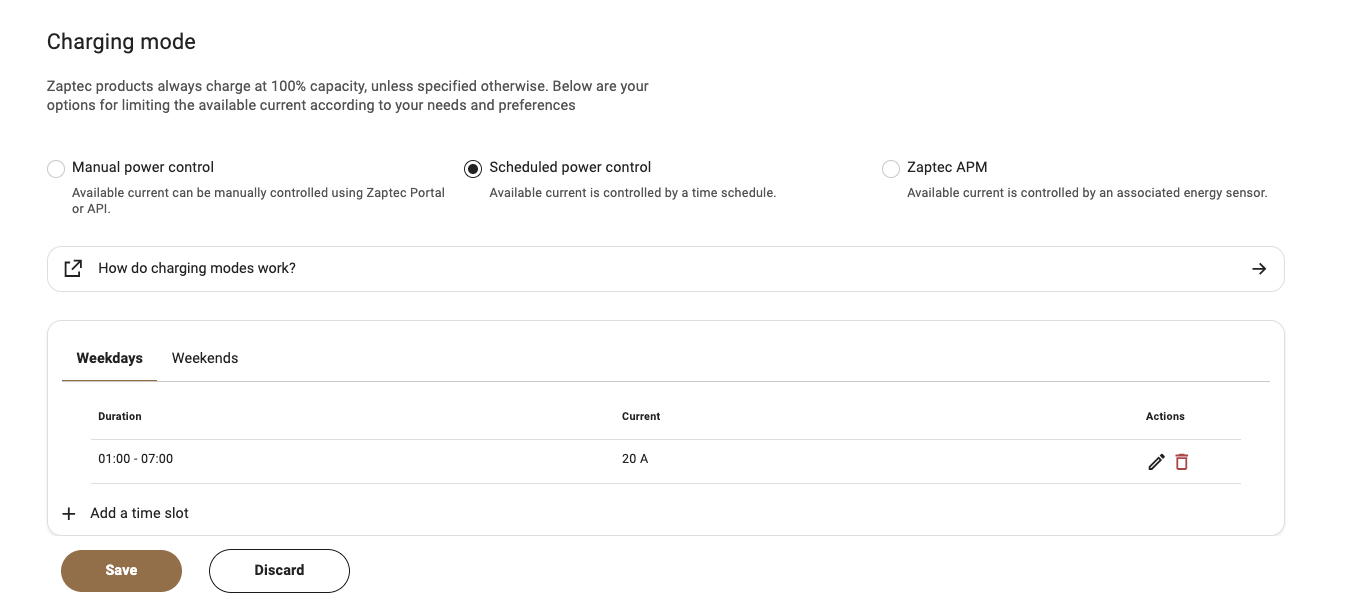Delete the 01:00 - 07:00 time slot

(x=1182, y=462)
